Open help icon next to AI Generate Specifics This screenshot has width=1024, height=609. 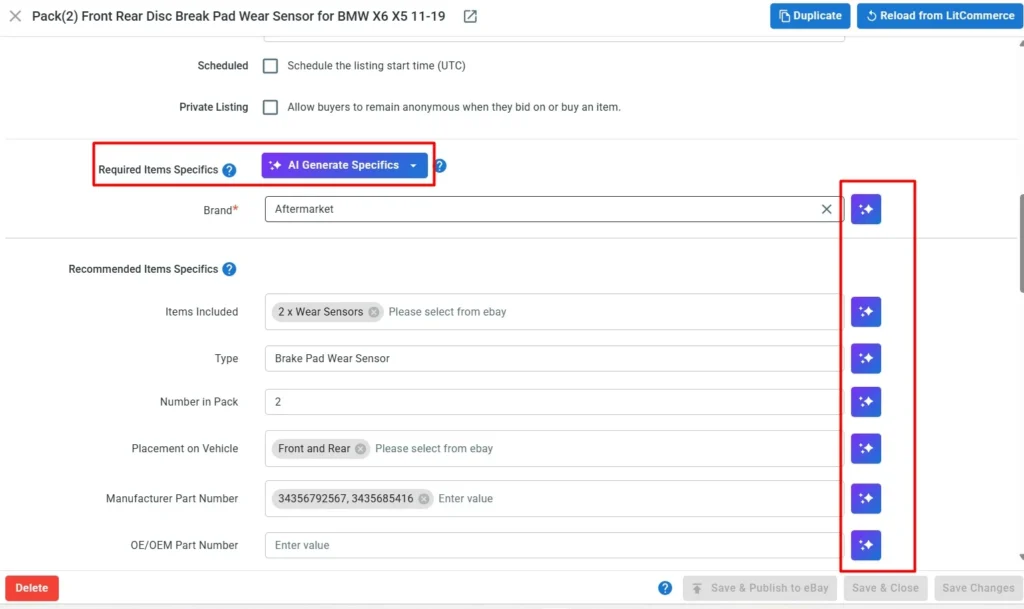point(440,166)
